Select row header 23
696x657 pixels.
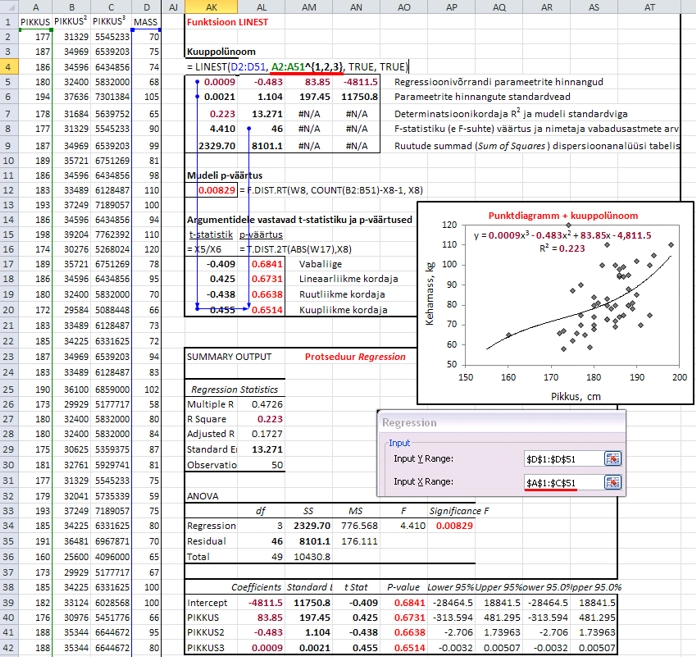pos(8,356)
